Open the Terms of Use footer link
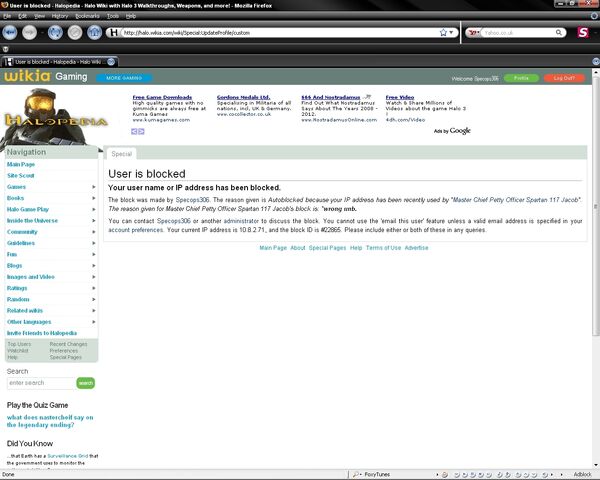 [383, 248]
